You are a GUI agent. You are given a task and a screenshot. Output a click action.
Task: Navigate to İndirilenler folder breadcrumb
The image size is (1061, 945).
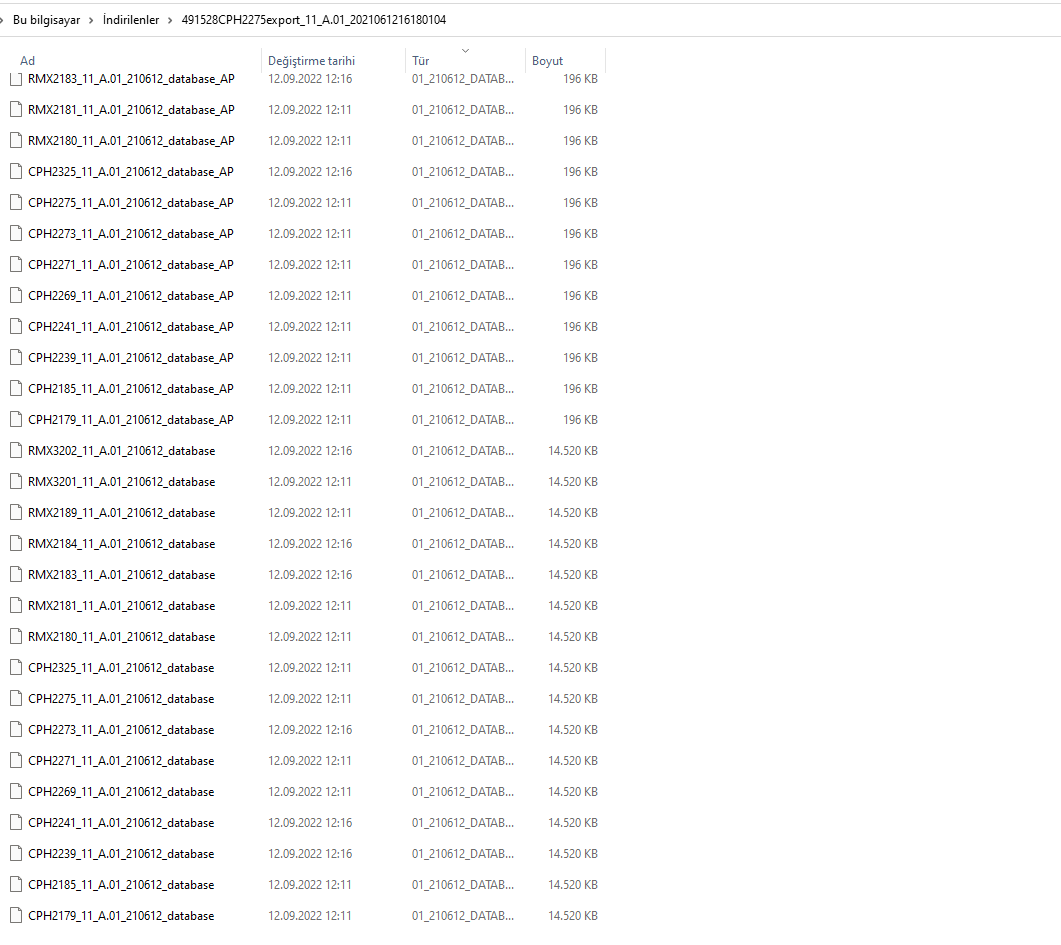(x=131, y=20)
